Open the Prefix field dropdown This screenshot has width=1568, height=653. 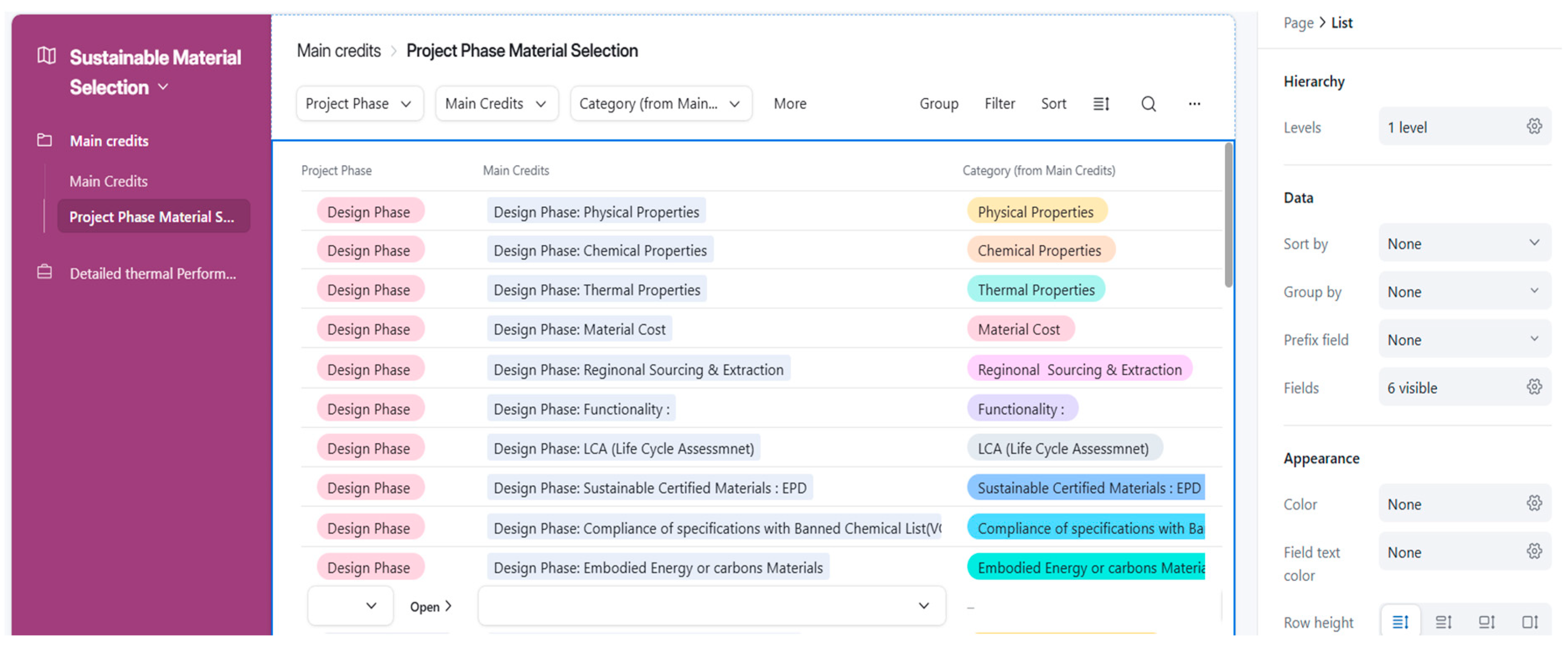click(x=1464, y=339)
